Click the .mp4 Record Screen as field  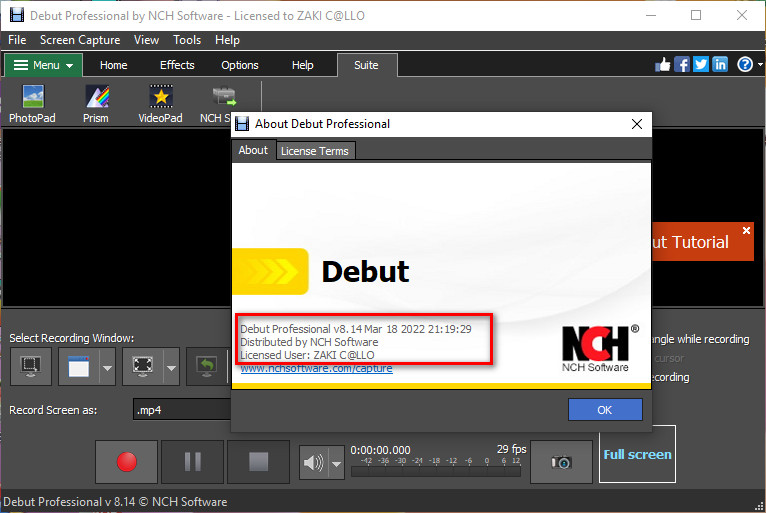(182, 410)
